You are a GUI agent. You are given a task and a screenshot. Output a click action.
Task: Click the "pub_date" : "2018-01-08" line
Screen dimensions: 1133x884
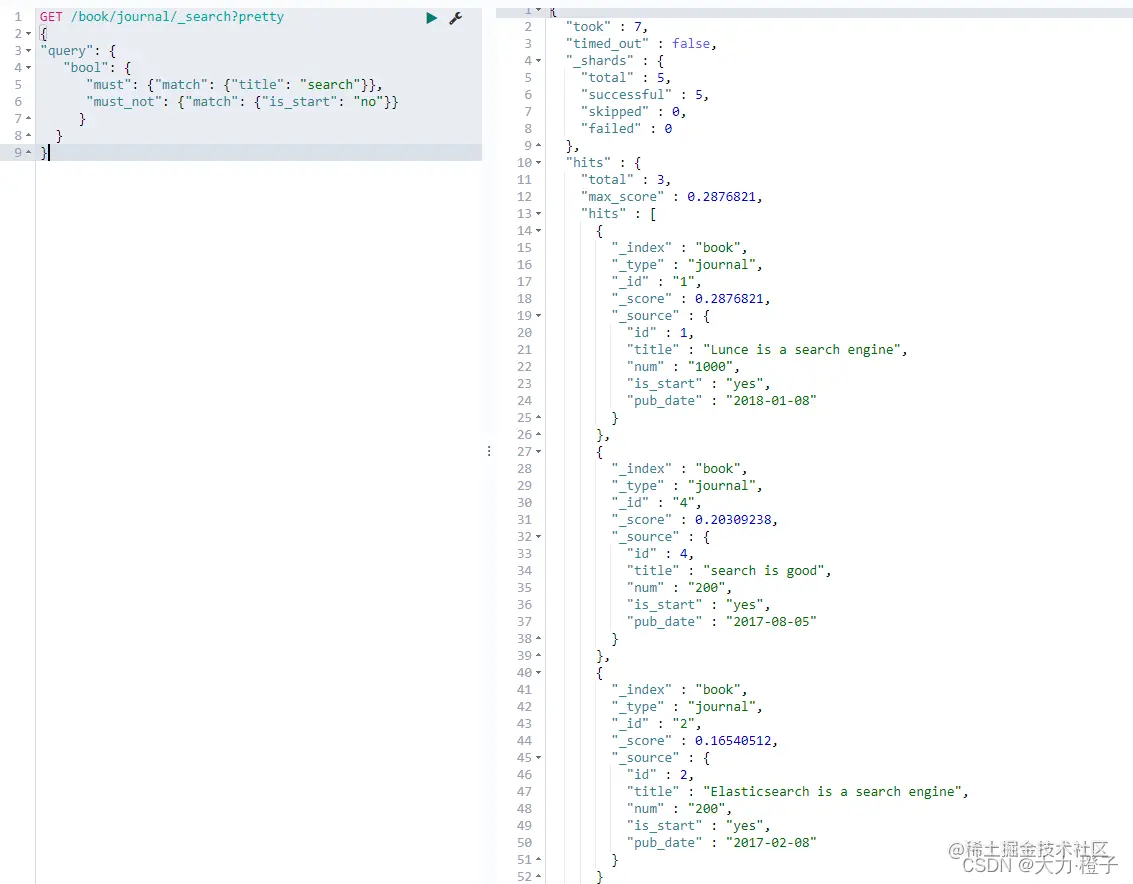click(x=721, y=401)
